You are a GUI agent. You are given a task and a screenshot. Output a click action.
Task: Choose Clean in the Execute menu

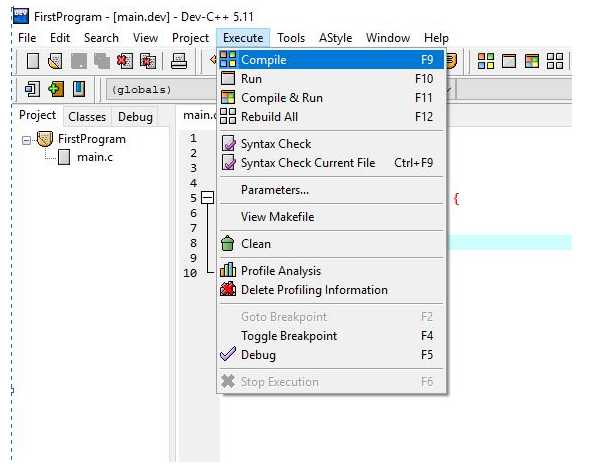pos(332,244)
